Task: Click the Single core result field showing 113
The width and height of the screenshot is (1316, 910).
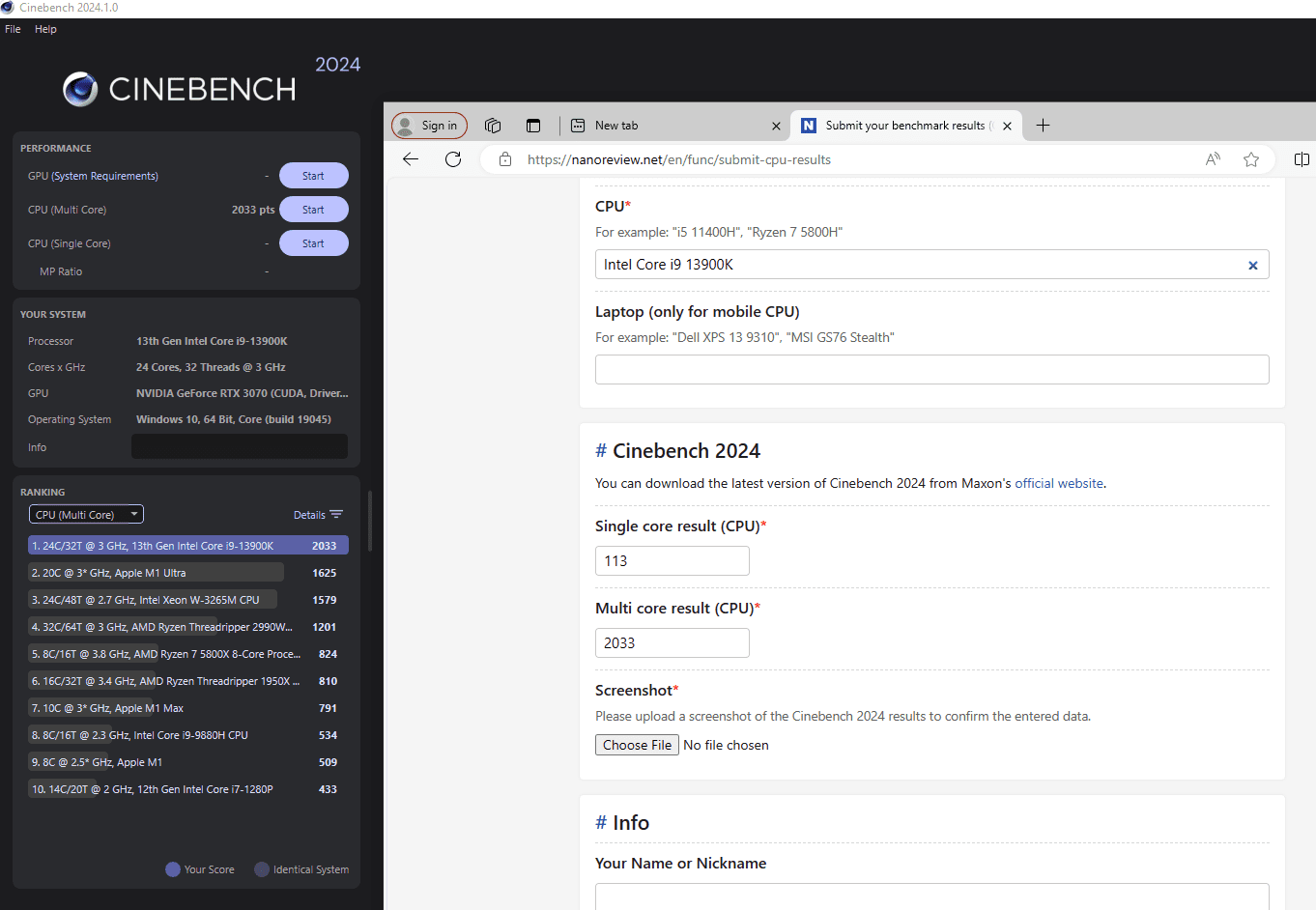Action: 672,561
